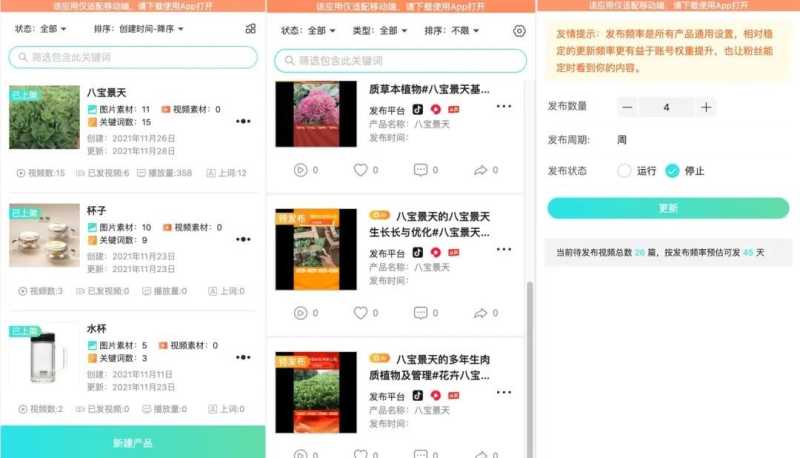800x458 pixels.
Task: Click play count icon on 生长长与优化 video
Action: 301,313
